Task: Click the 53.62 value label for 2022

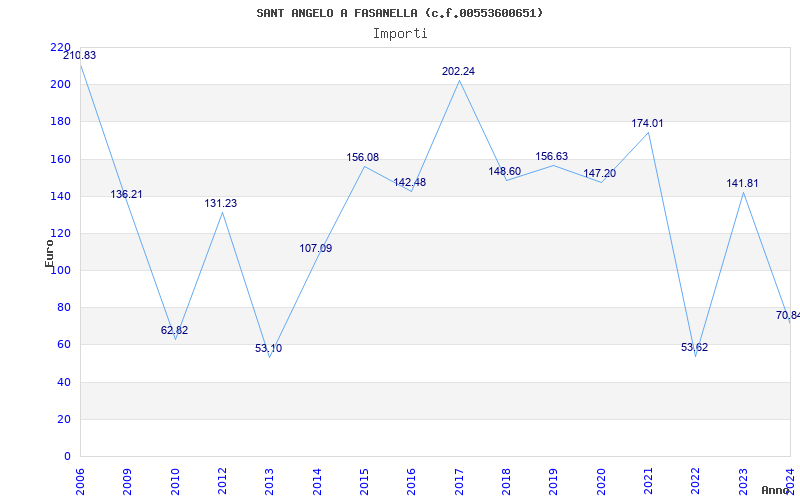Action: [x=694, y=347]
